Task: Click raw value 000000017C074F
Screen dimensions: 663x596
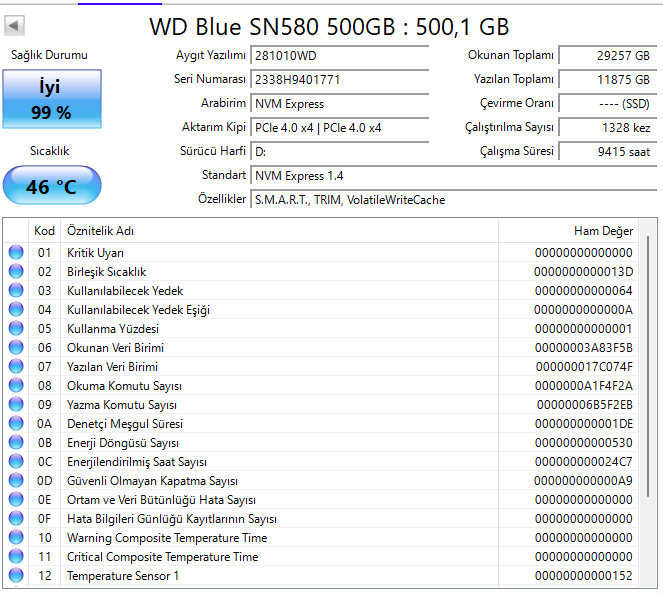Action: click(584, 367)
